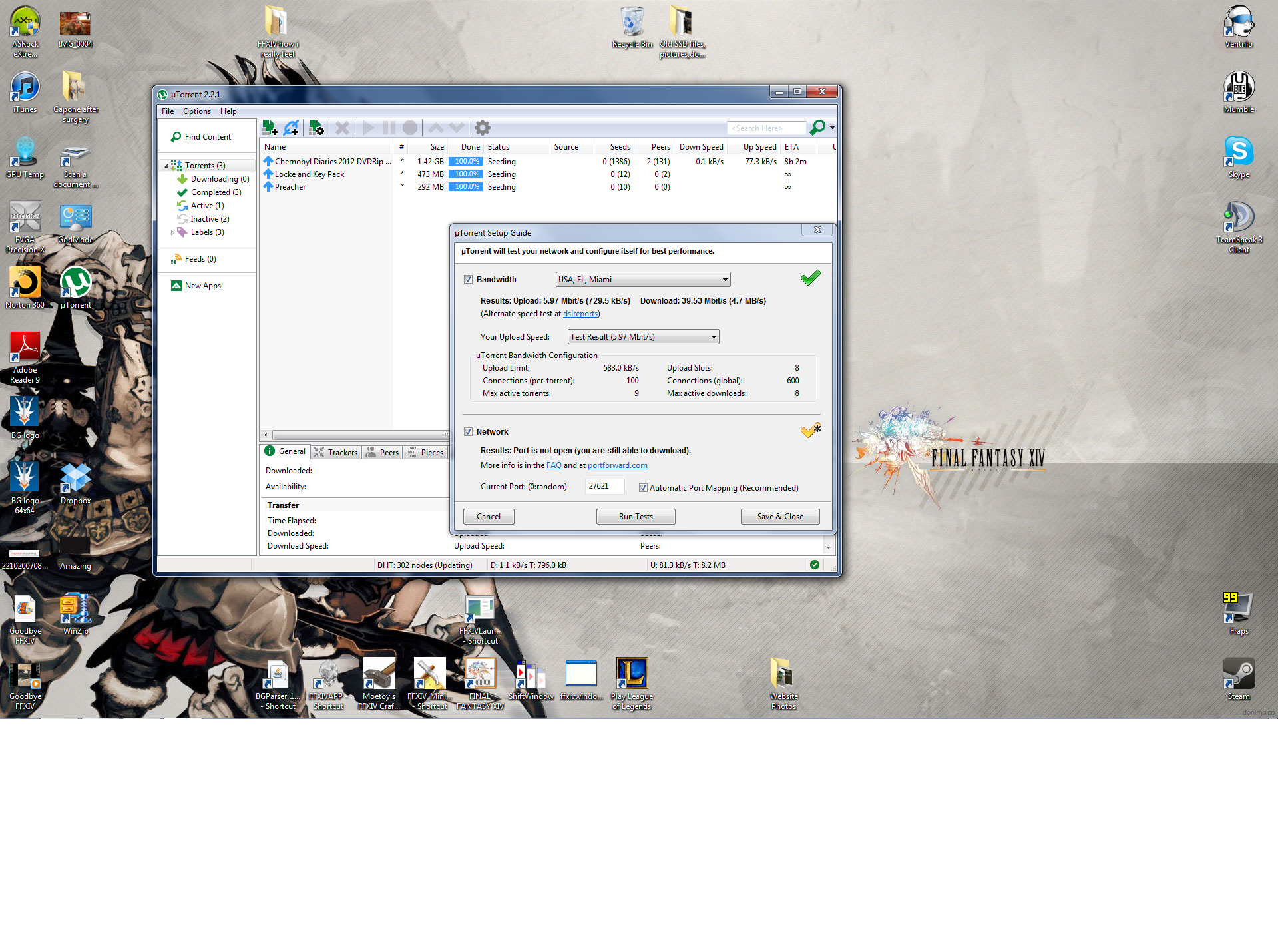The image size is (1278, 952).
Task: Click the Current Port input field
Action: [605, 487]
